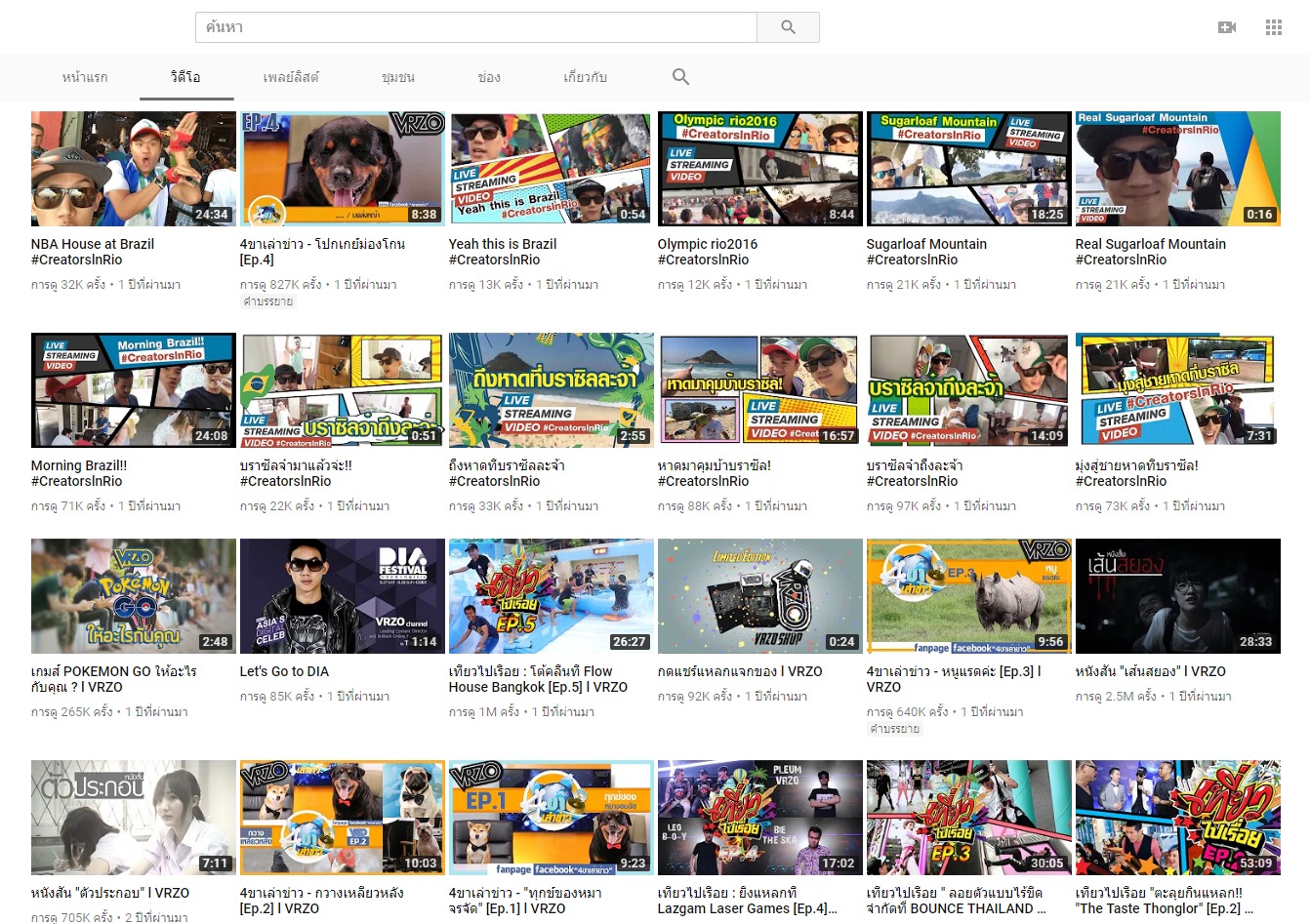Open the เส้นสยอง short film thumbnail
The image size is (1310, 924).
[1178, 596]
